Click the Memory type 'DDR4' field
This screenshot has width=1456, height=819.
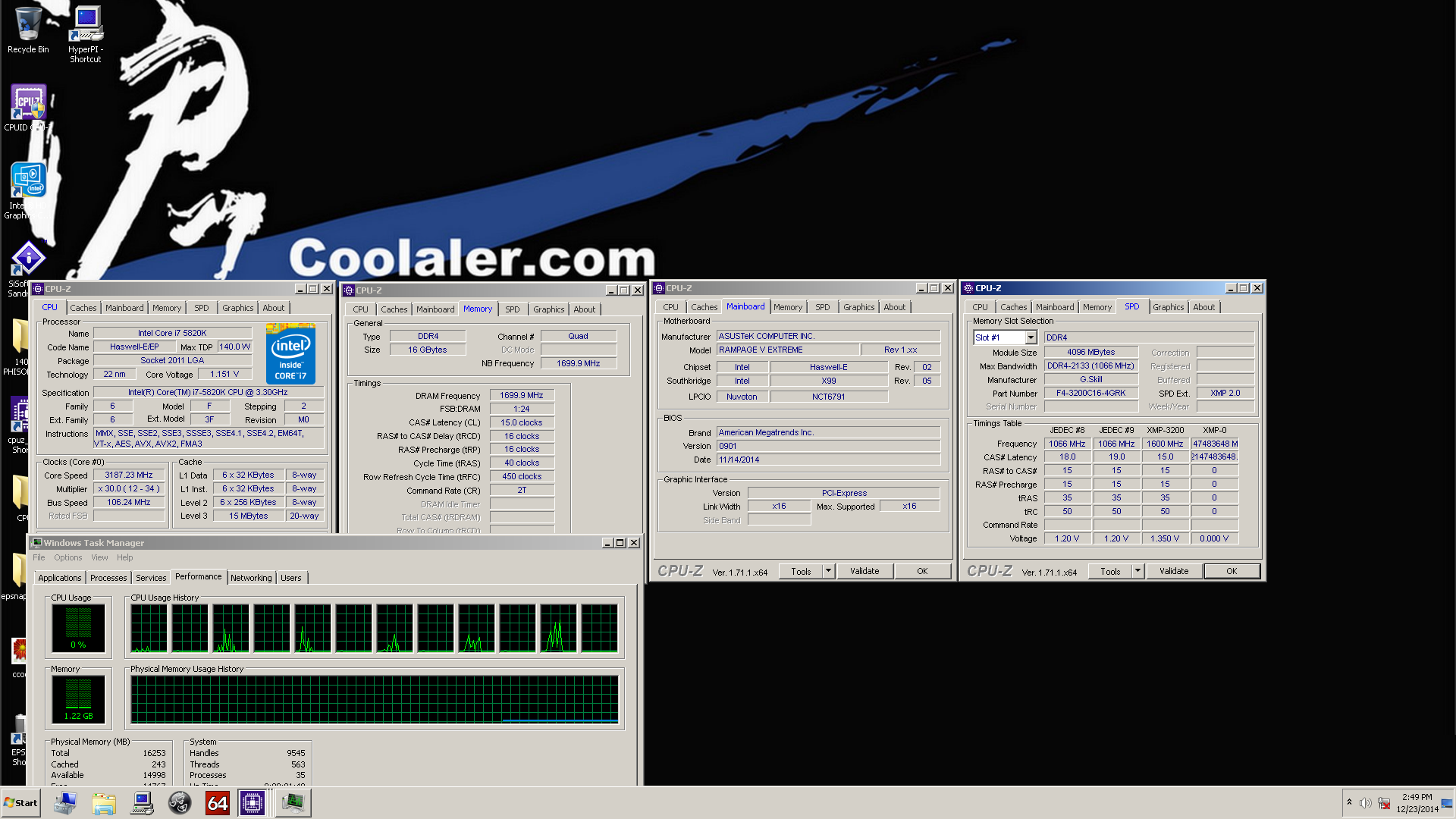click(x=428, y=336)
